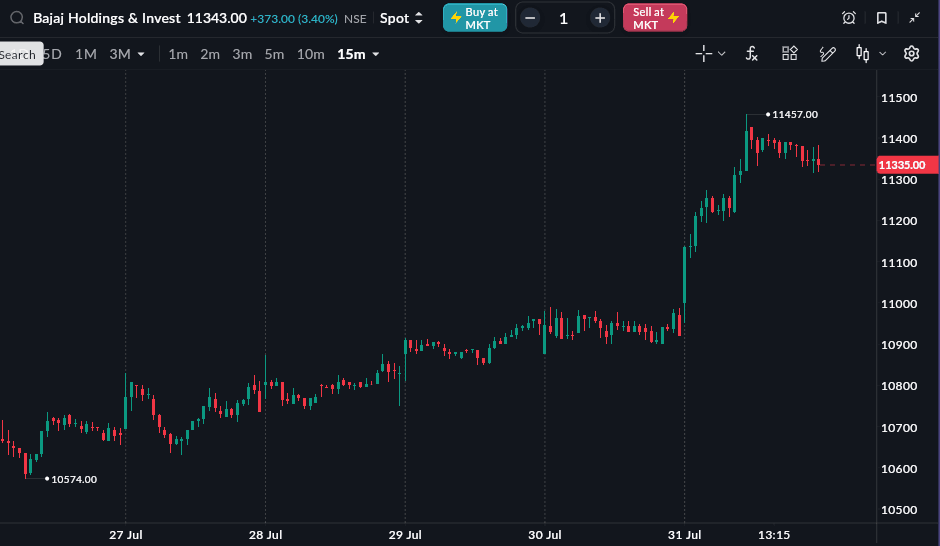Click the 28 Jul date label

click(x=266, y=535)
